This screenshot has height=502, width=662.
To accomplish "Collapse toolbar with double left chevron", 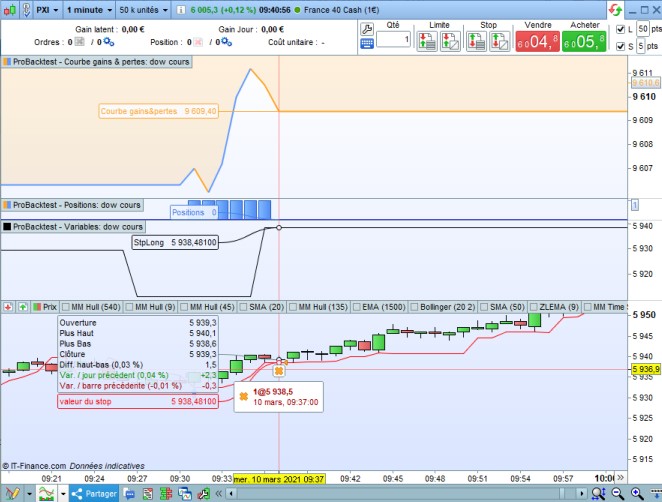I will [218, 493].
